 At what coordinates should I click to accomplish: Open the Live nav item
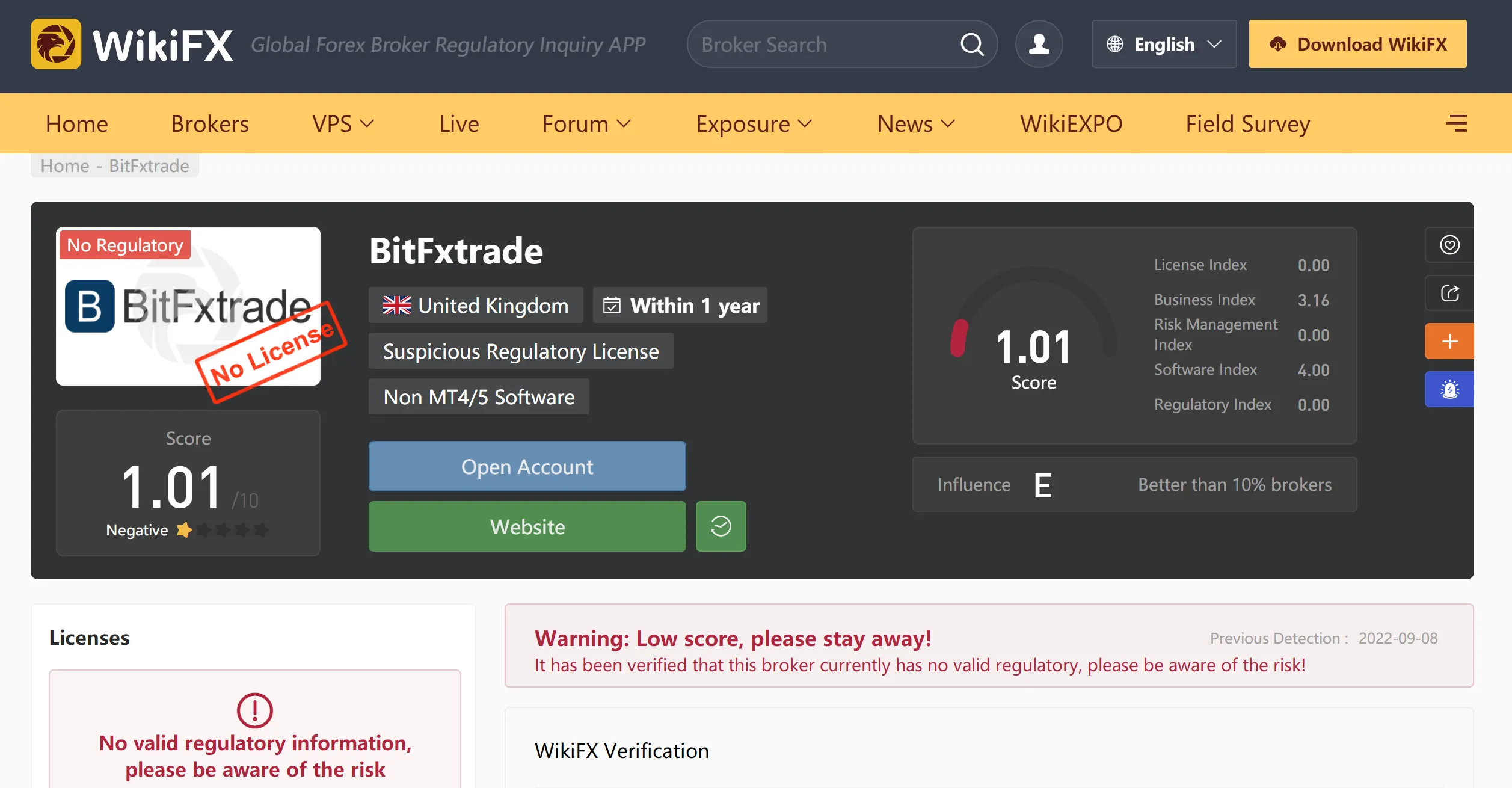(x=459, y=124)
